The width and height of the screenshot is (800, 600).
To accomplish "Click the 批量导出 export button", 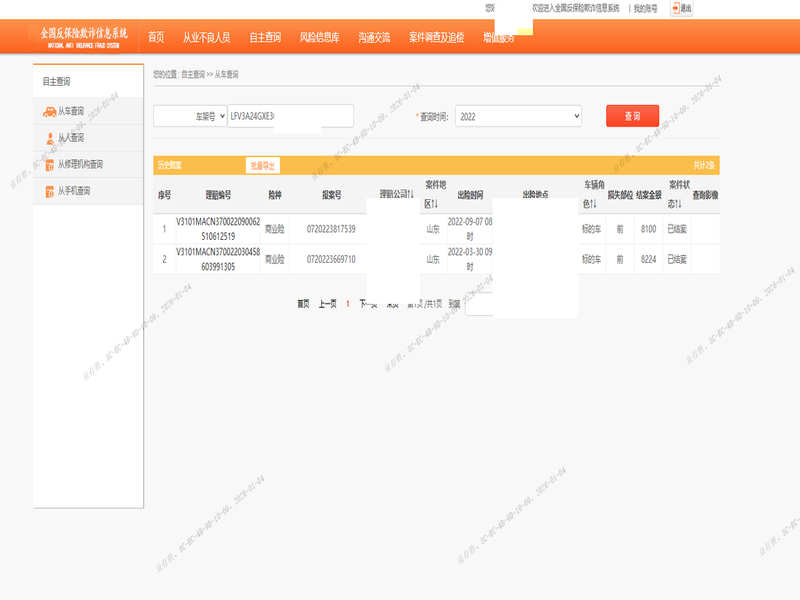I will [263, 165].
